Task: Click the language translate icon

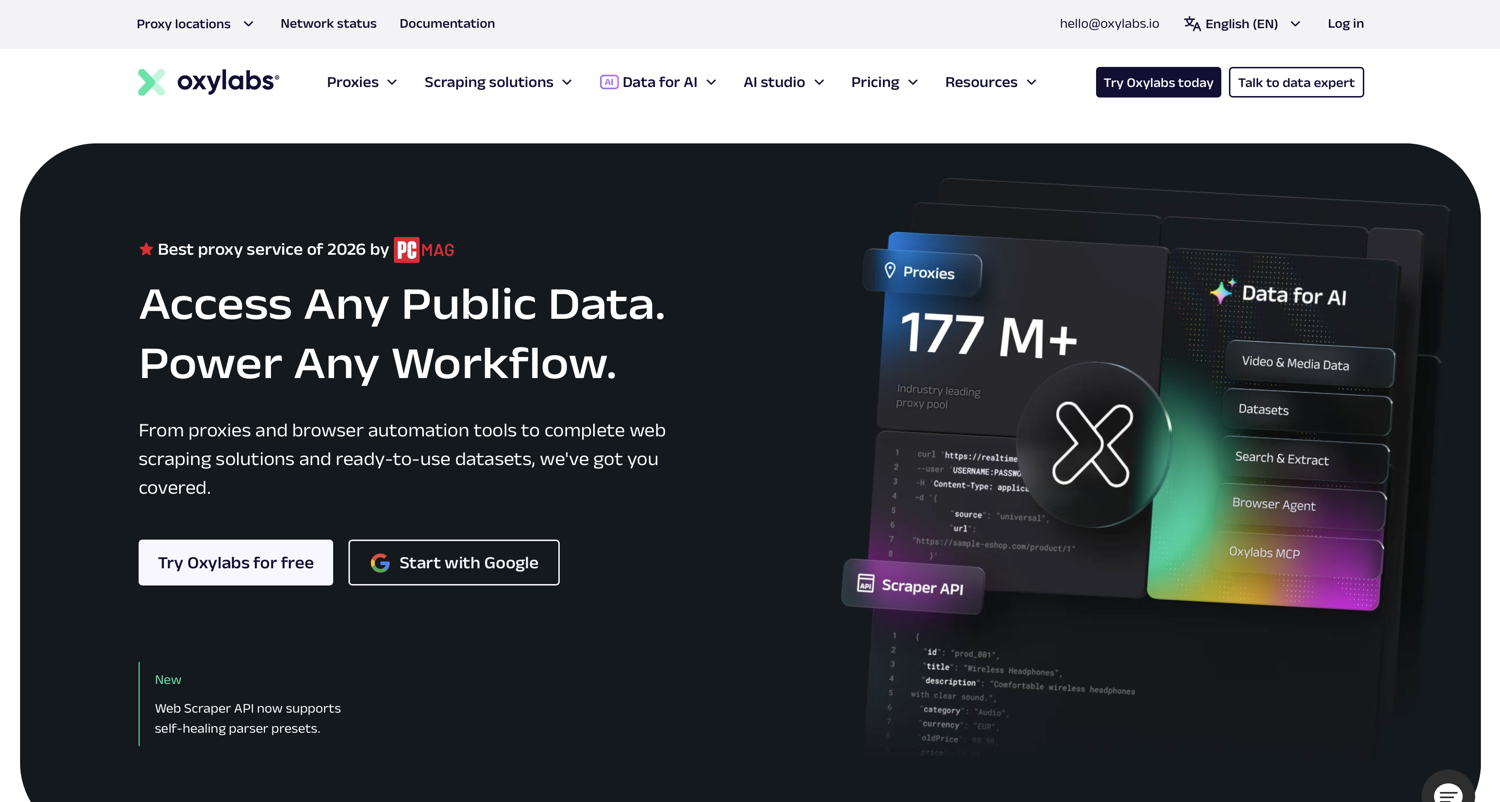Action: pyautogui.click(x=1192, y=24)
